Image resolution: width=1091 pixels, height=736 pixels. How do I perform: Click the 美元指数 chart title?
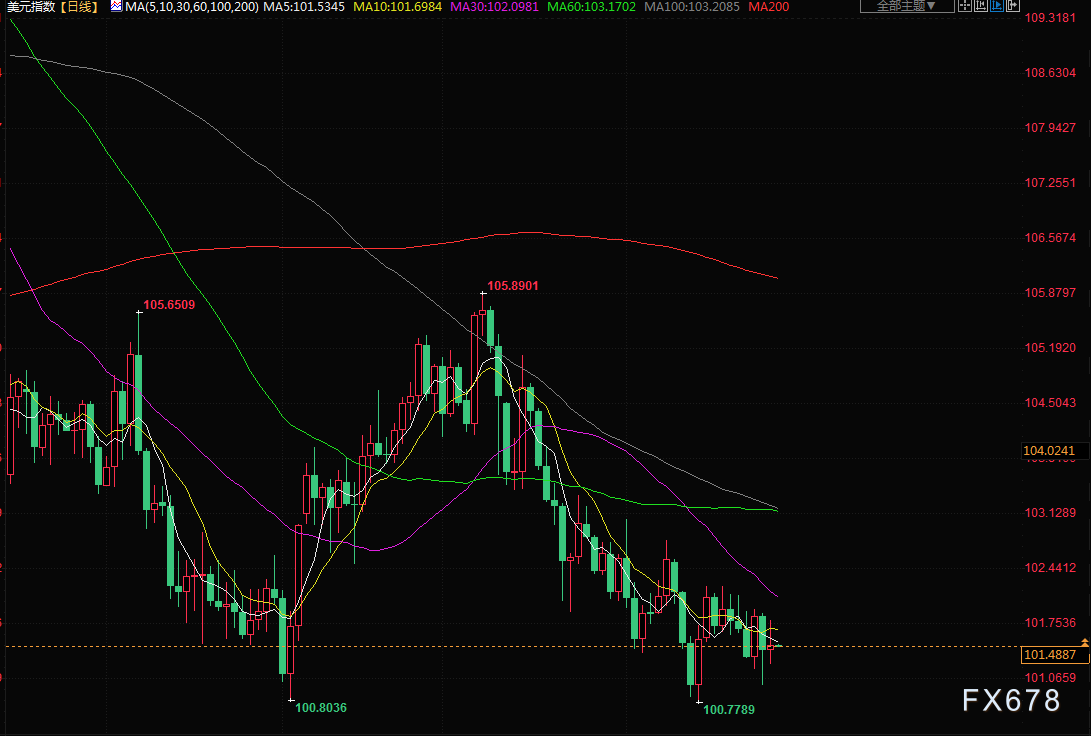tap(30, 6)
